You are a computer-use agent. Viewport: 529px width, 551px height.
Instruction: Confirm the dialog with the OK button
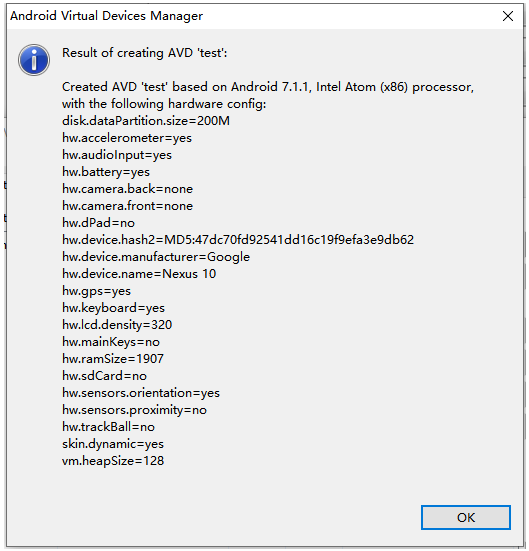point(465,517)
